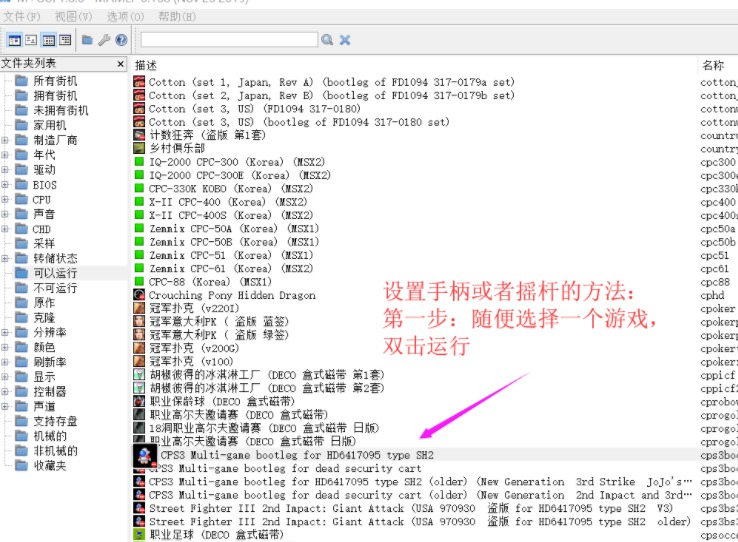Expand the 制造厂商 tree node
The height and width of the screenshot is (542, 738).
[5, 140]
